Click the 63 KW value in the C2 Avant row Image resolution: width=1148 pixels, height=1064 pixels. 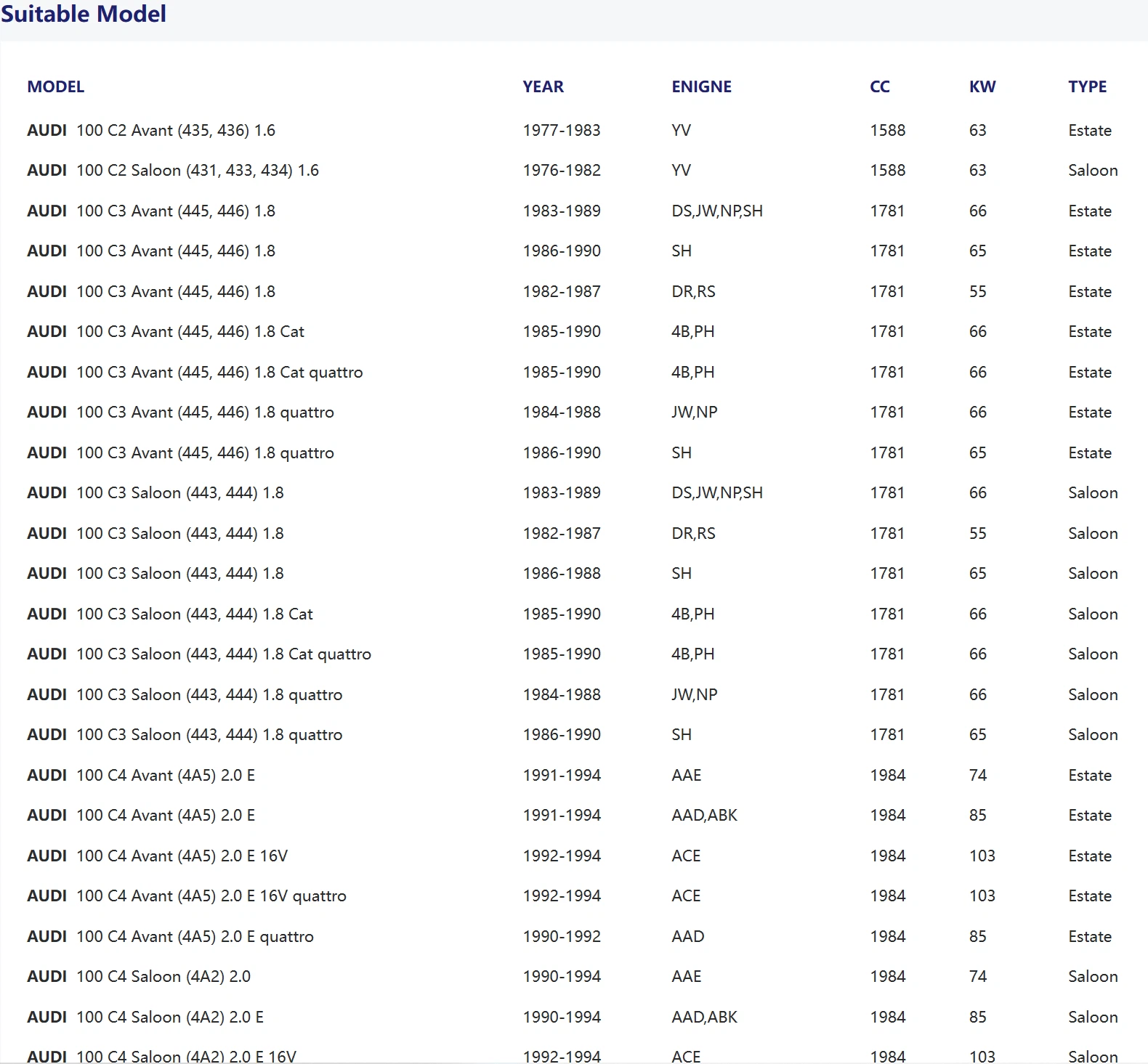click(x=978, y=131)
